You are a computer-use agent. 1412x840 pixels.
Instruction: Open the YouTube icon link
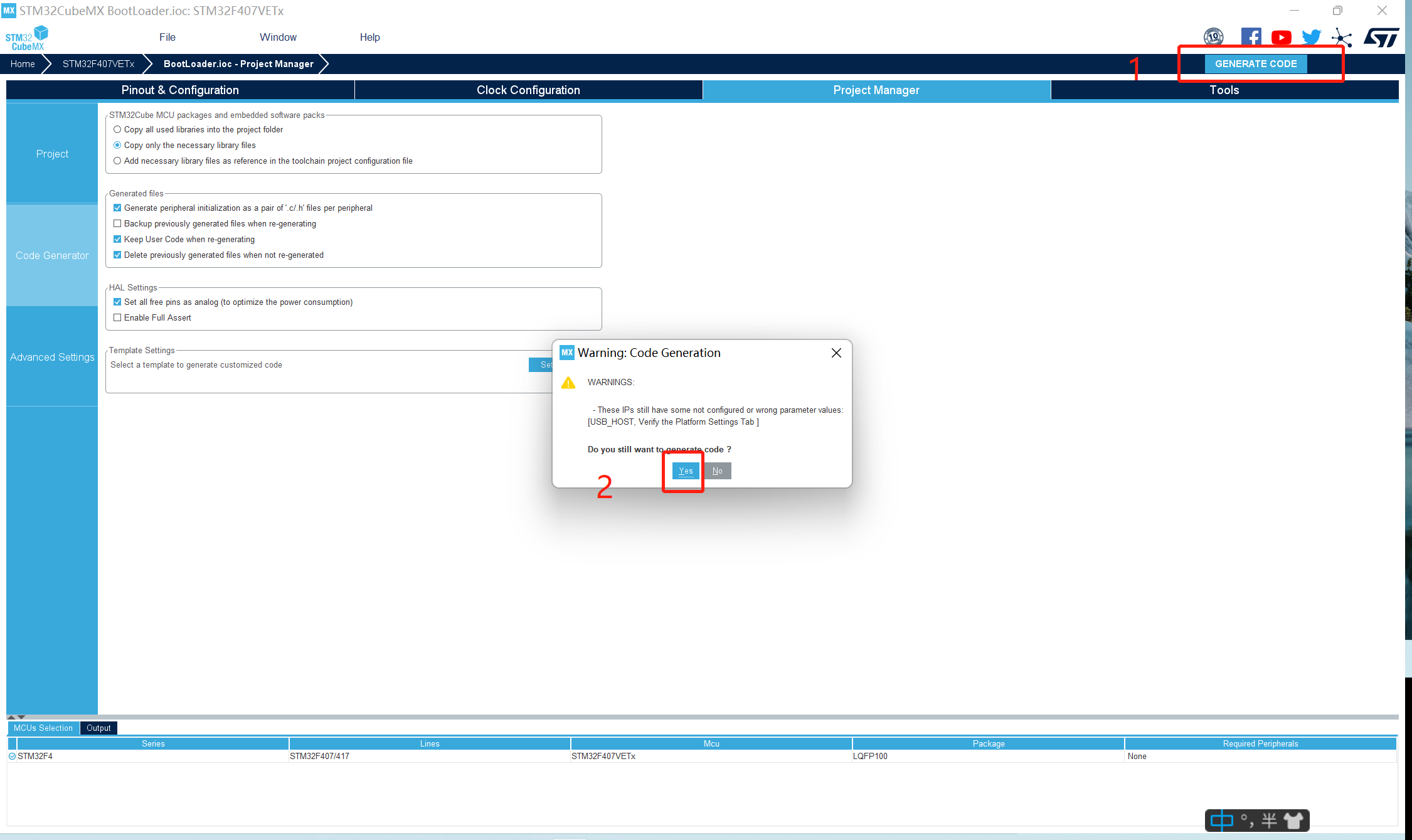point(1281,38)
